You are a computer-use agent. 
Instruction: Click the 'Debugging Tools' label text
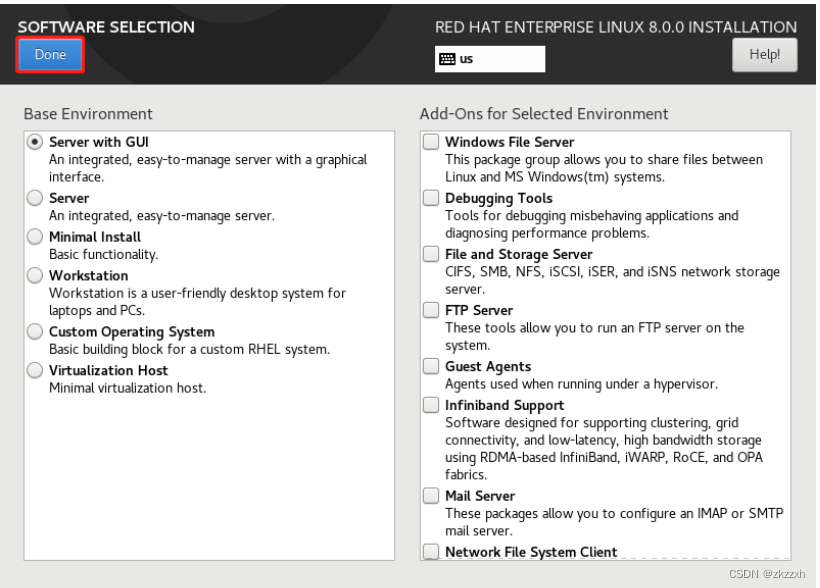point(499,198)
